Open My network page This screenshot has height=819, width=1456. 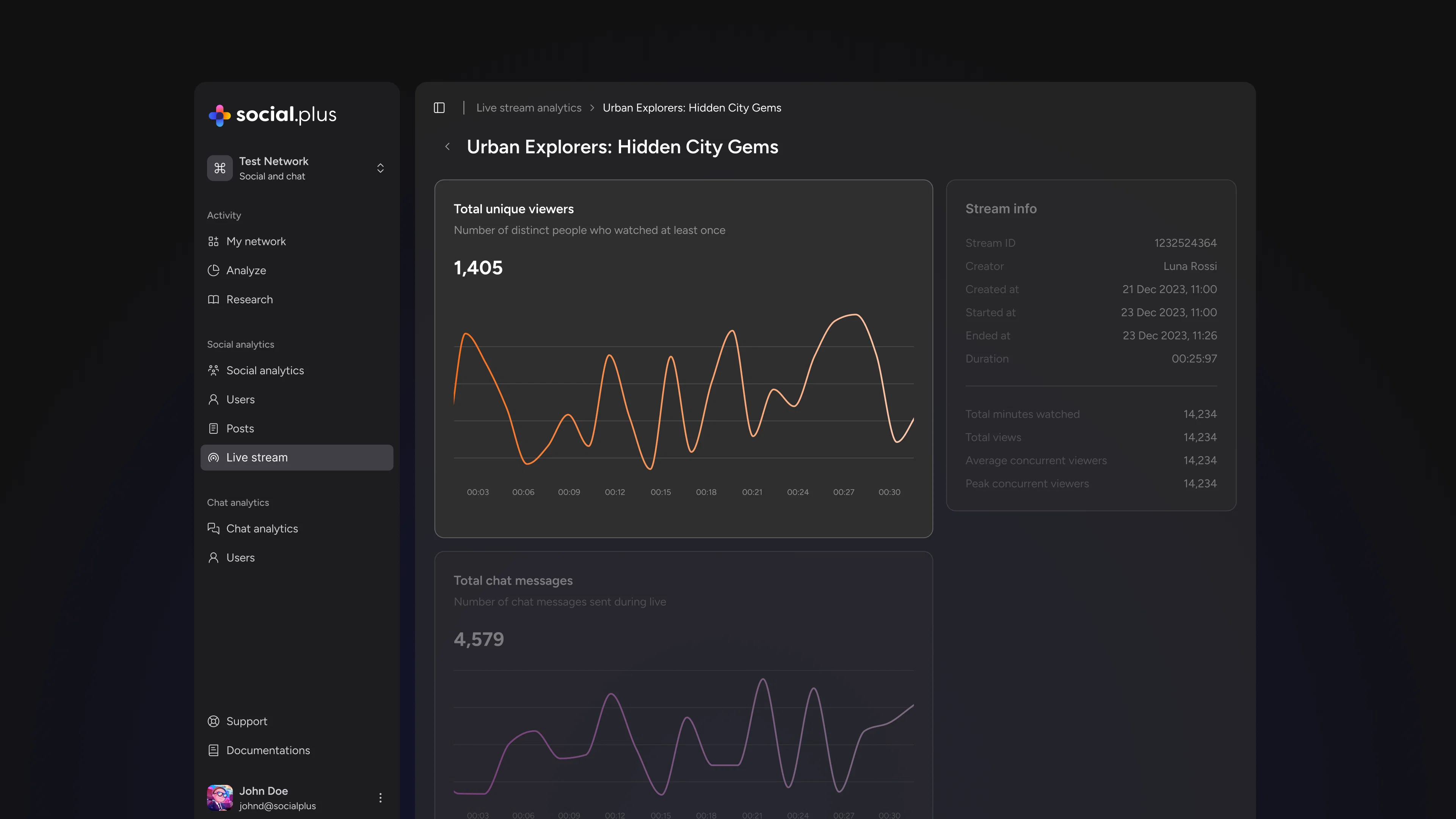(256, 242)
